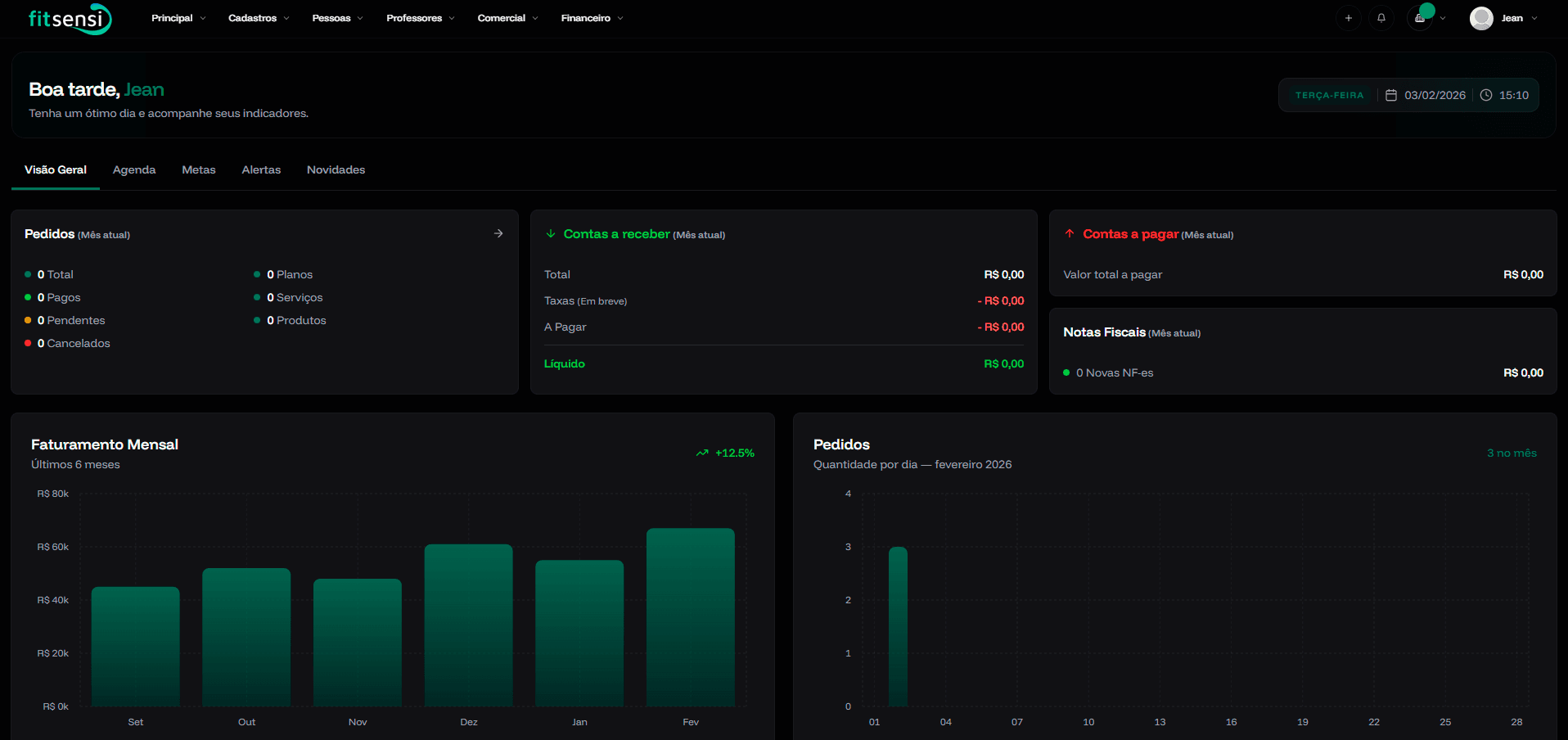This screenshot has height=740, width=1568.
Task: Click the Fev bar in Faturamento Mensal
Action: (690, 622)
